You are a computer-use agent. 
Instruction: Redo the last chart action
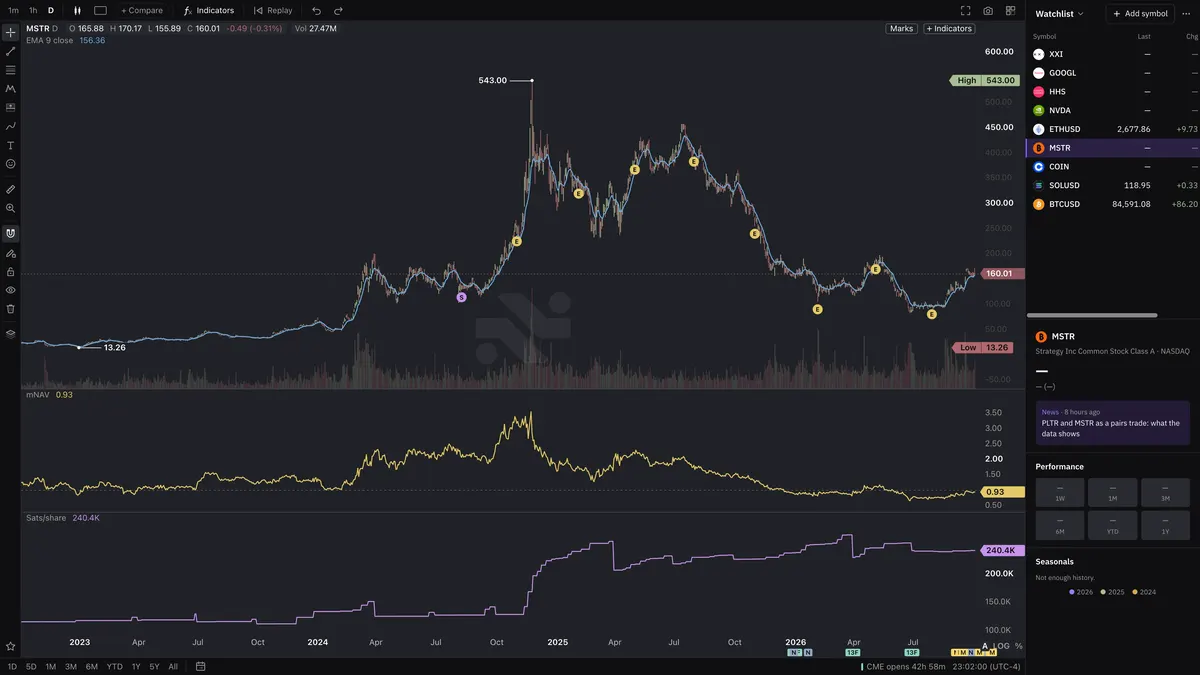338,10
